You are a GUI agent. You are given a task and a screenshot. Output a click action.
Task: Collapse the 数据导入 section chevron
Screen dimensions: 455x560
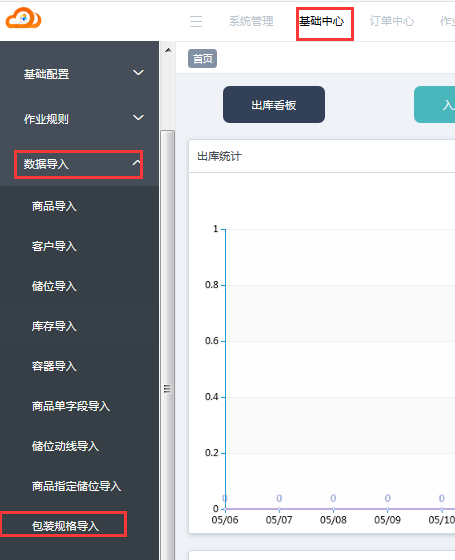tap(137, 163)
